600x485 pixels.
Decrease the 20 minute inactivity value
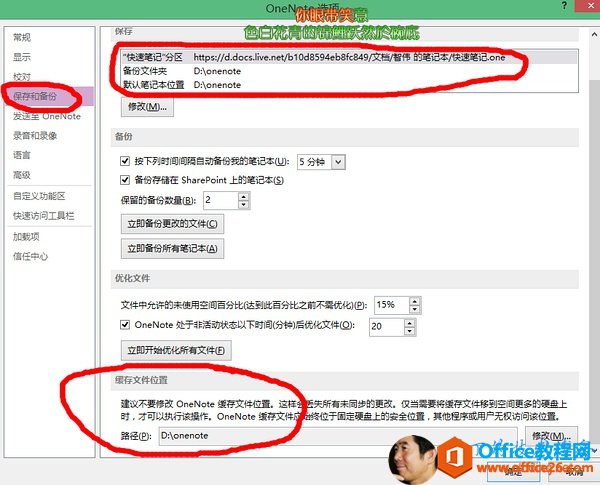[x=409, y=331]
